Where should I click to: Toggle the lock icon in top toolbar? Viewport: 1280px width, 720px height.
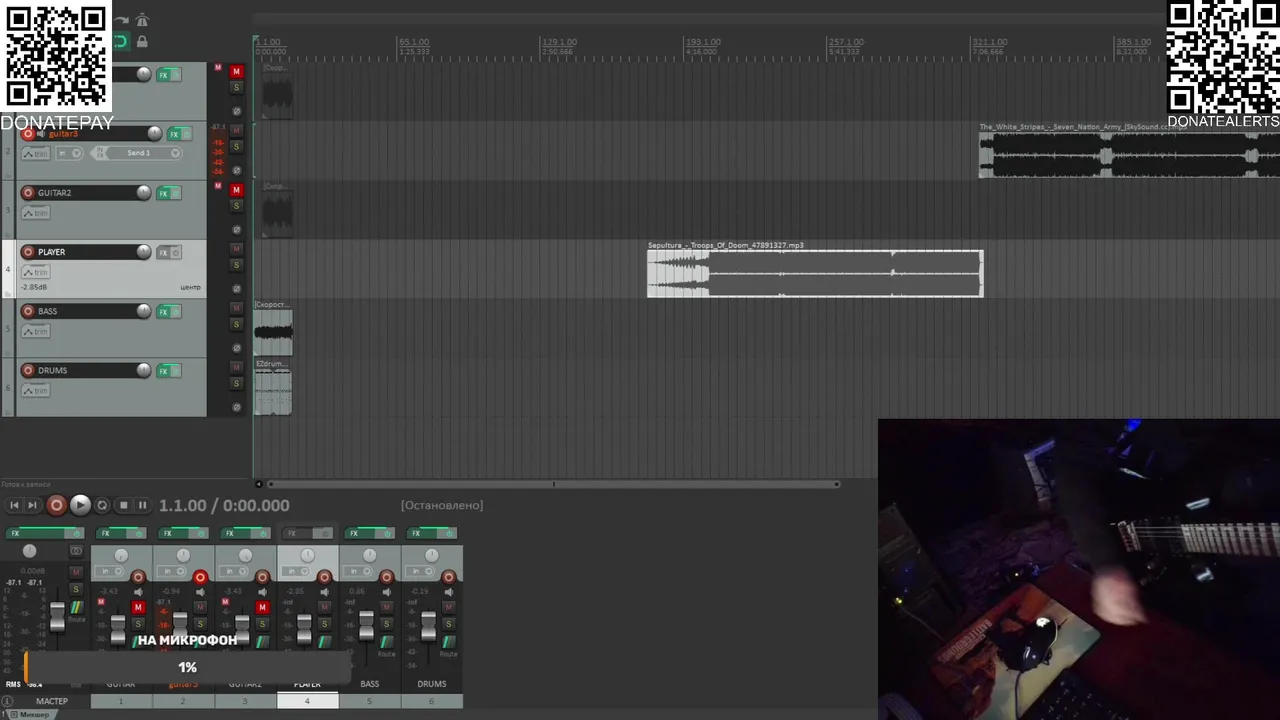(142, 42)
